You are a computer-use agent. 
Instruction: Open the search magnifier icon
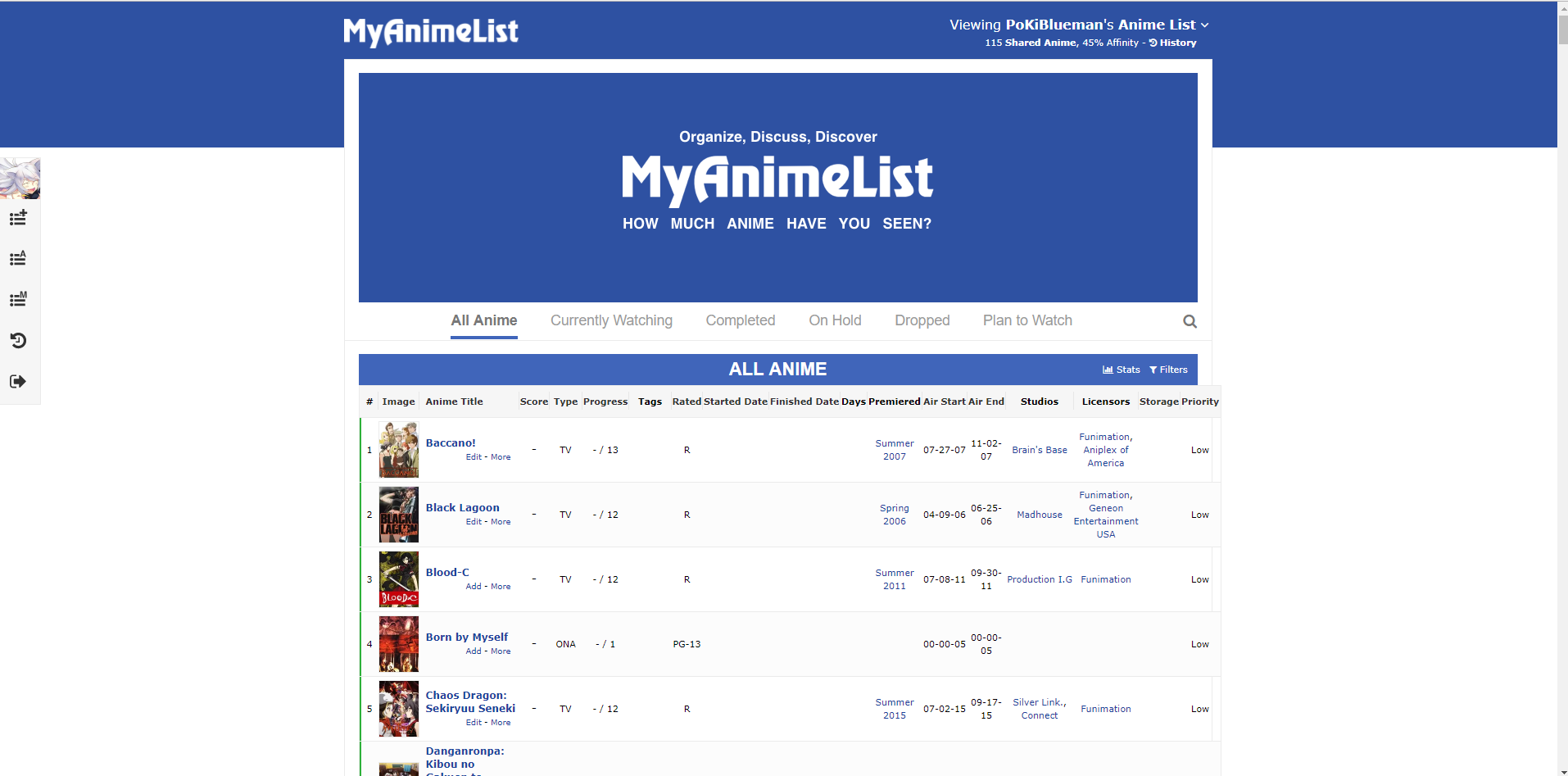click(x=1190, y=321)
